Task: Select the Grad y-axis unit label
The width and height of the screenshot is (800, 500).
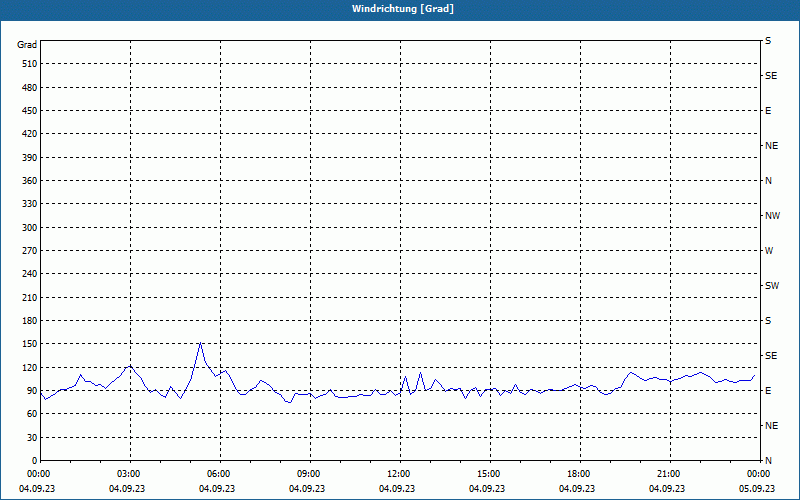Action: (27, 45)
